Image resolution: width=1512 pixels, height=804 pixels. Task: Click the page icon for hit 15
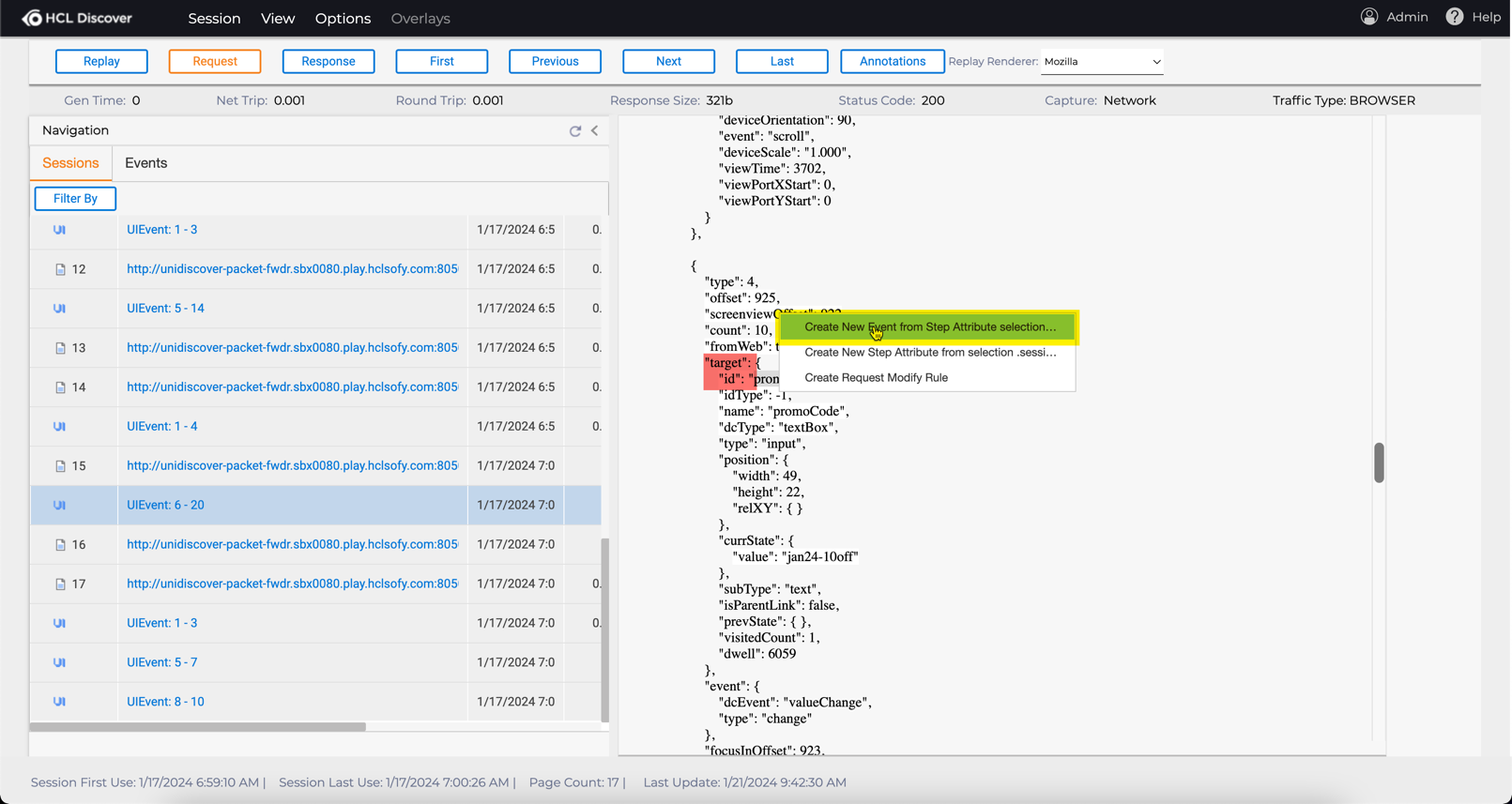[x=60, y=466]
